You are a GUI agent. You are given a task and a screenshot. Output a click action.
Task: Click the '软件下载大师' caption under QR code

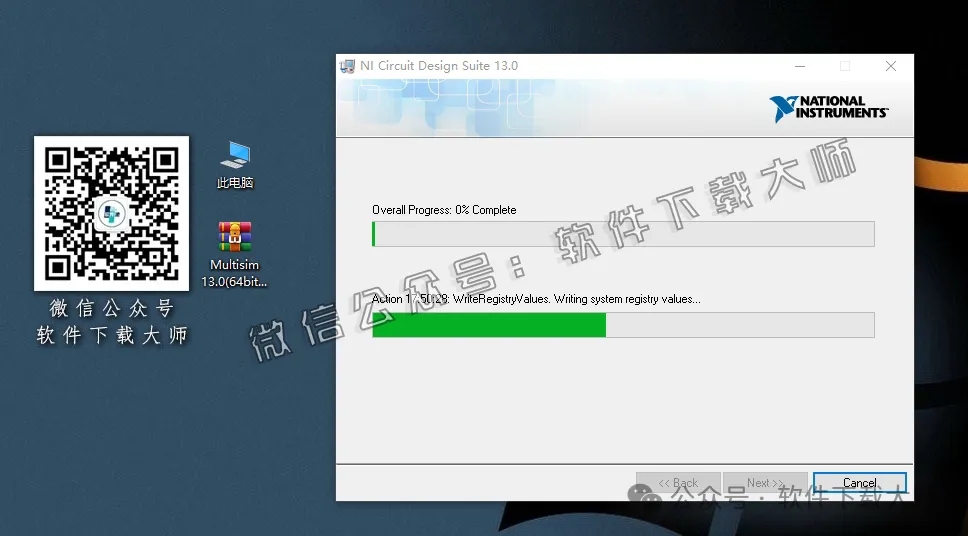112,335
